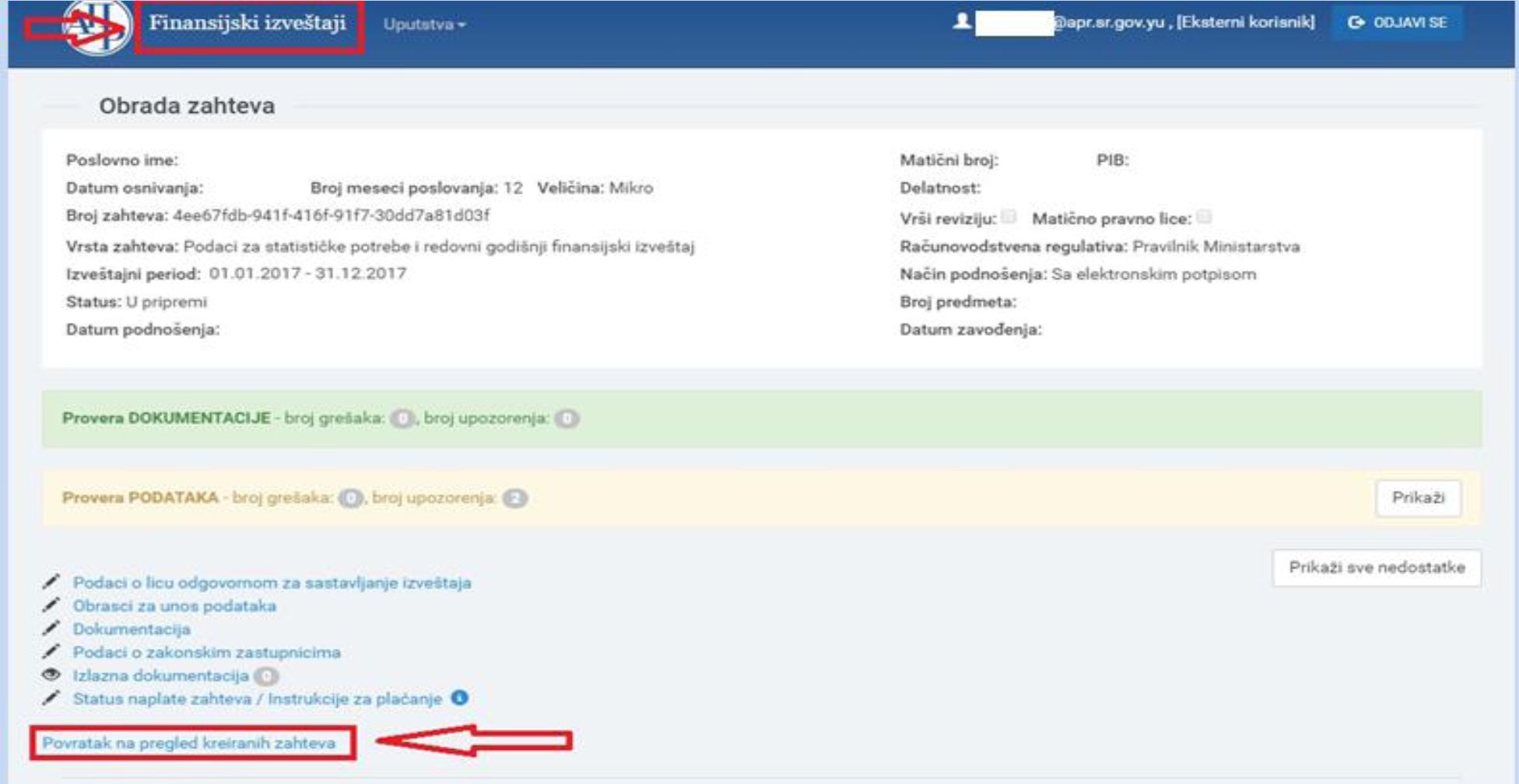Click Povratak na pregled kreiranih zahteva link
This screenshot has width=1519, height=784.
188,744
